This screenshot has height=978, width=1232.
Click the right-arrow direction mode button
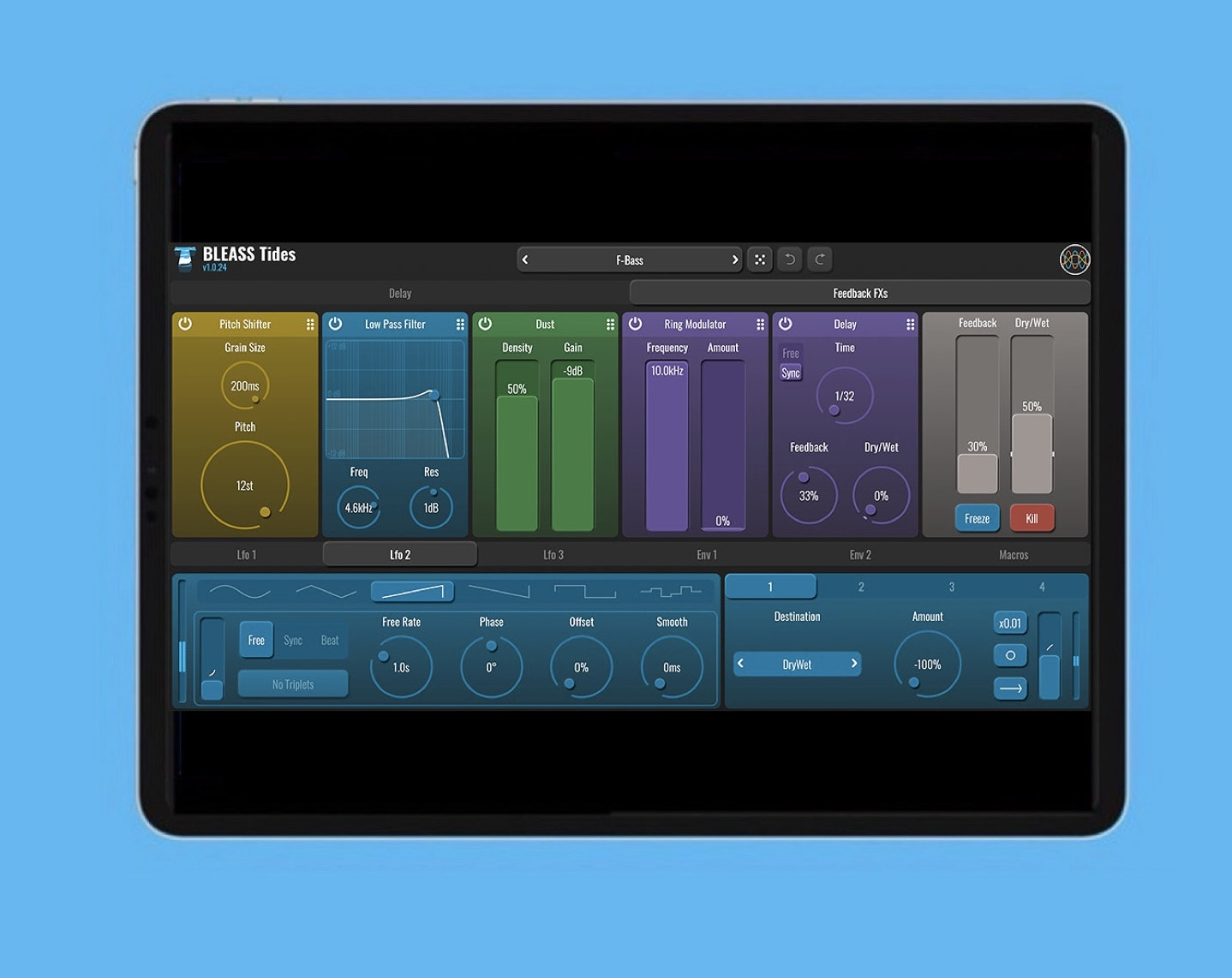1010,688
